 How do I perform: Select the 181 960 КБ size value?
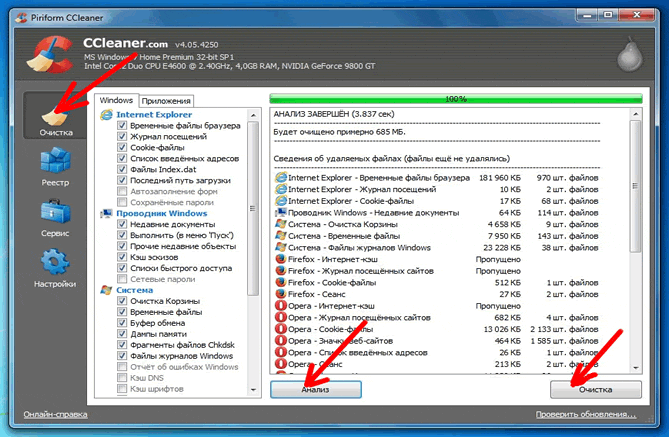(500, 178)
